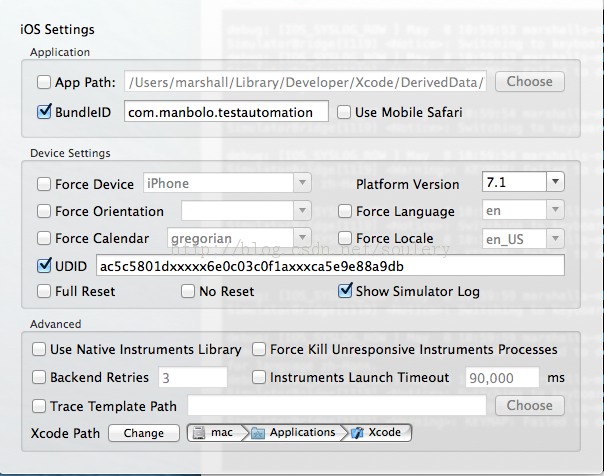Click Change for Xcode Path
The image size is (604, 476).
(x=144, y=433)
